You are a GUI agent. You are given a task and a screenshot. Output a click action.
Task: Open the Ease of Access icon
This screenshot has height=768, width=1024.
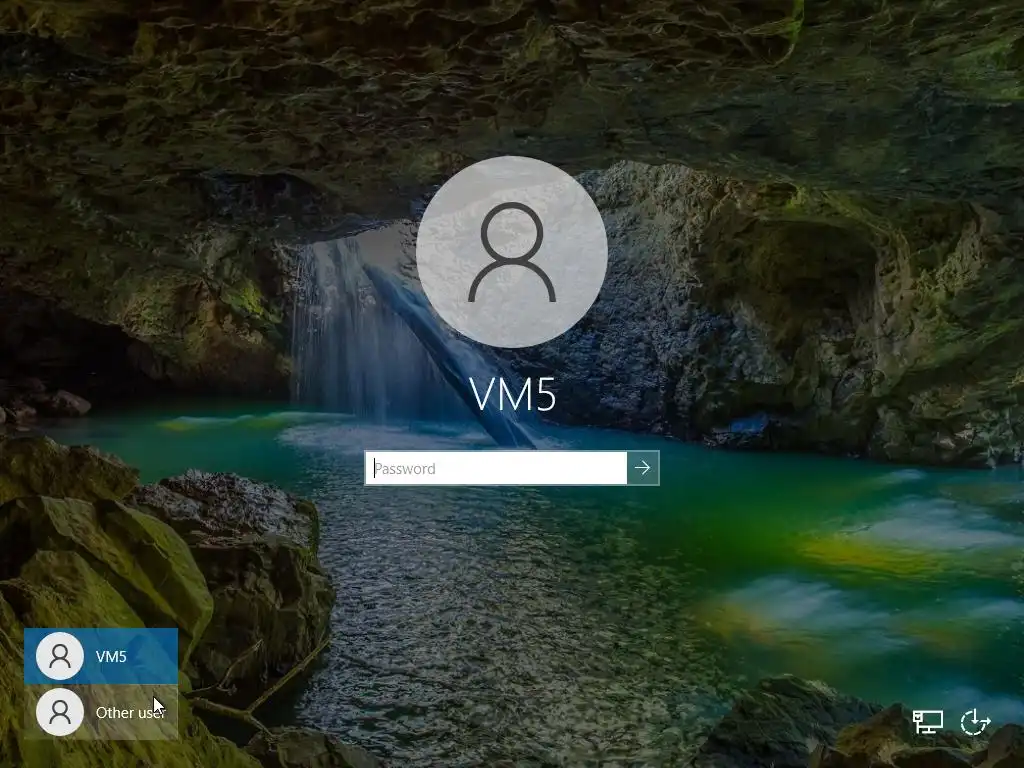pos(975,722)
